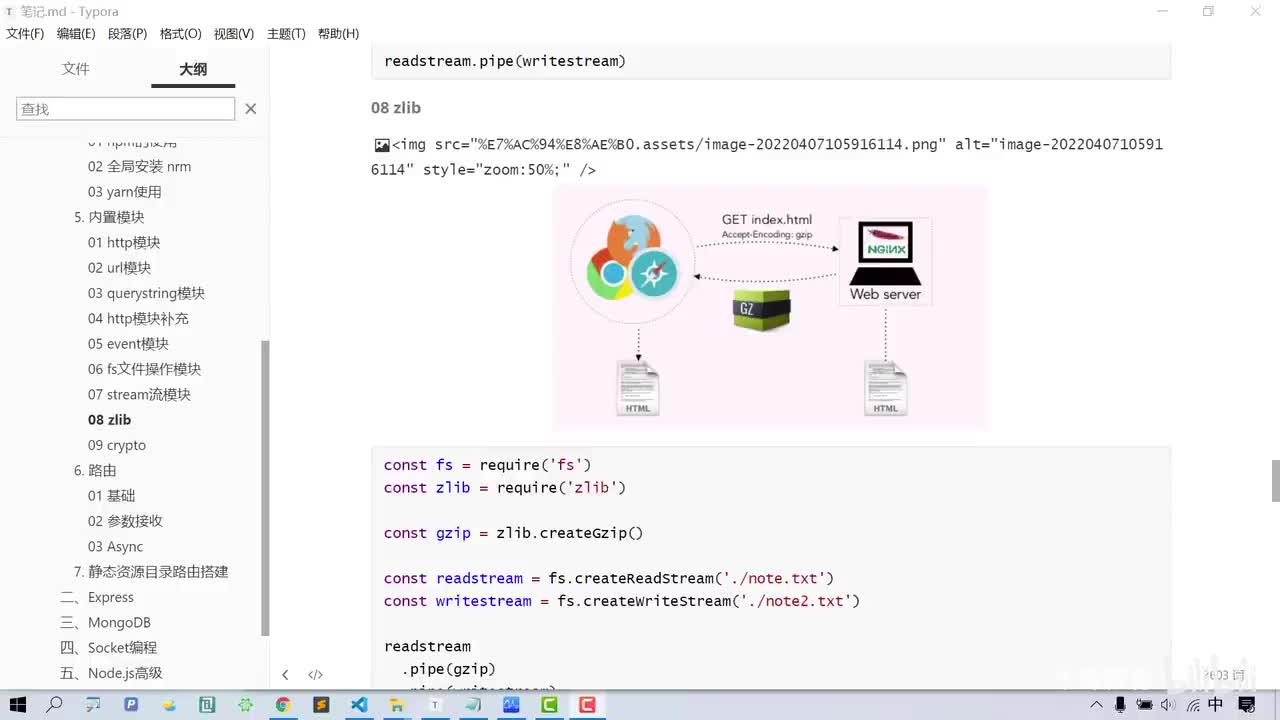
Task: Open the 视图(V) menu
Action: [x=234, y=34]
